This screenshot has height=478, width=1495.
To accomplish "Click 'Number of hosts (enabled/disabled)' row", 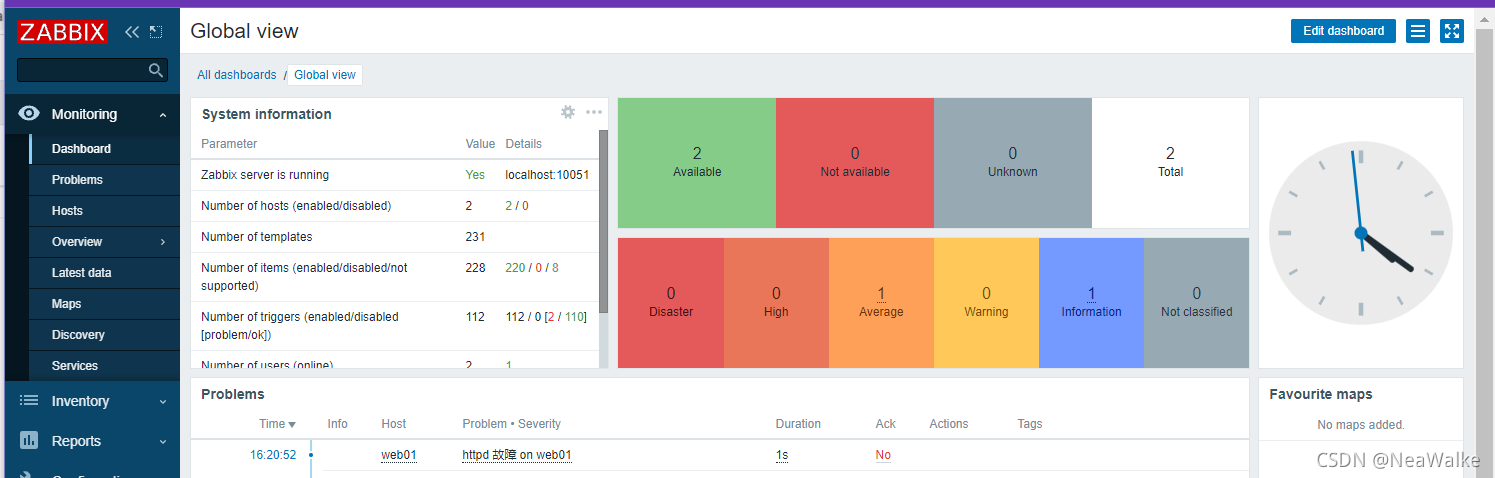I will tap(395, 206).
